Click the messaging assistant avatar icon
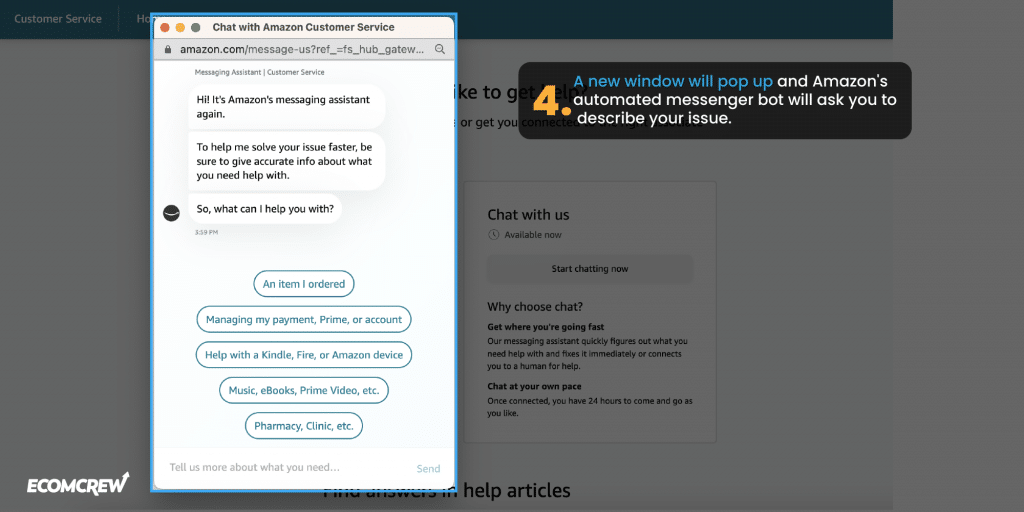1024x512 pixels. click(x=171, y=213)
